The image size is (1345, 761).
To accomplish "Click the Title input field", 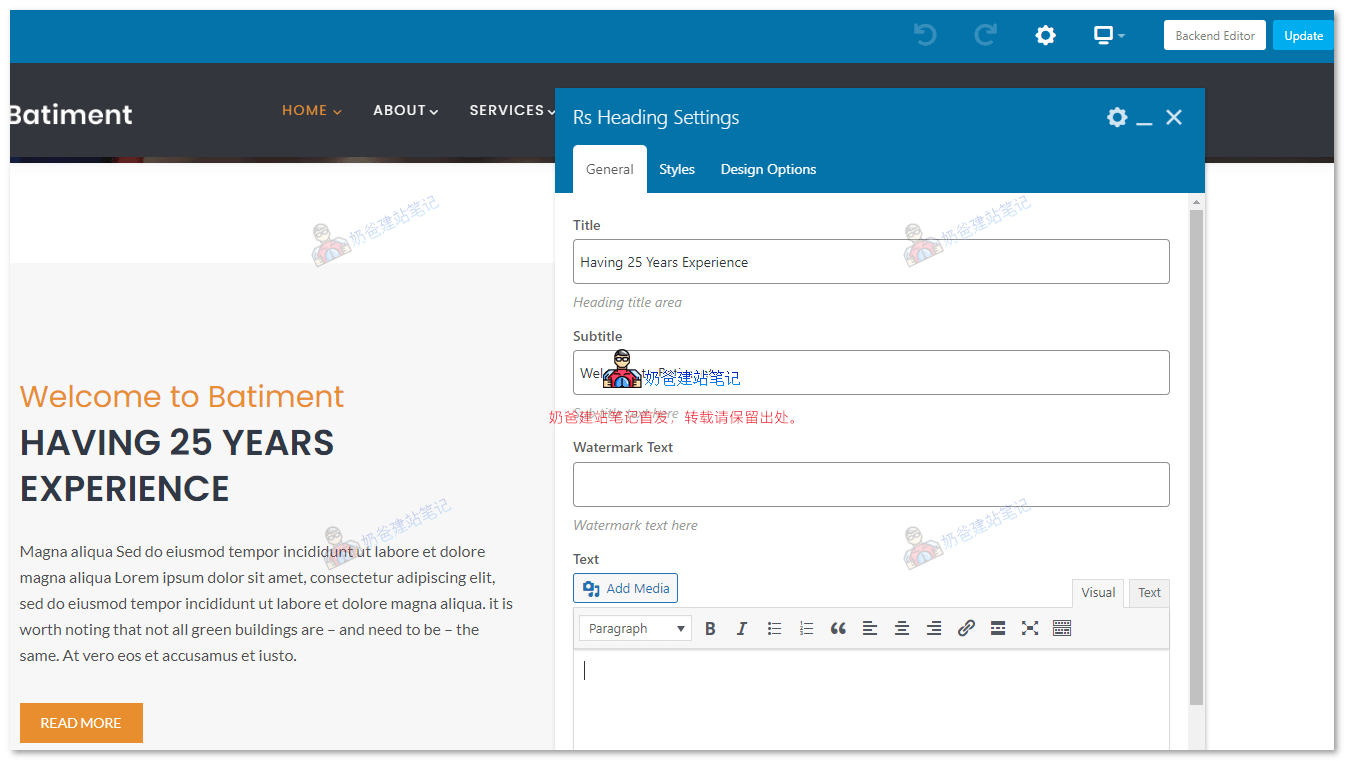I will [x=870, y=262].
